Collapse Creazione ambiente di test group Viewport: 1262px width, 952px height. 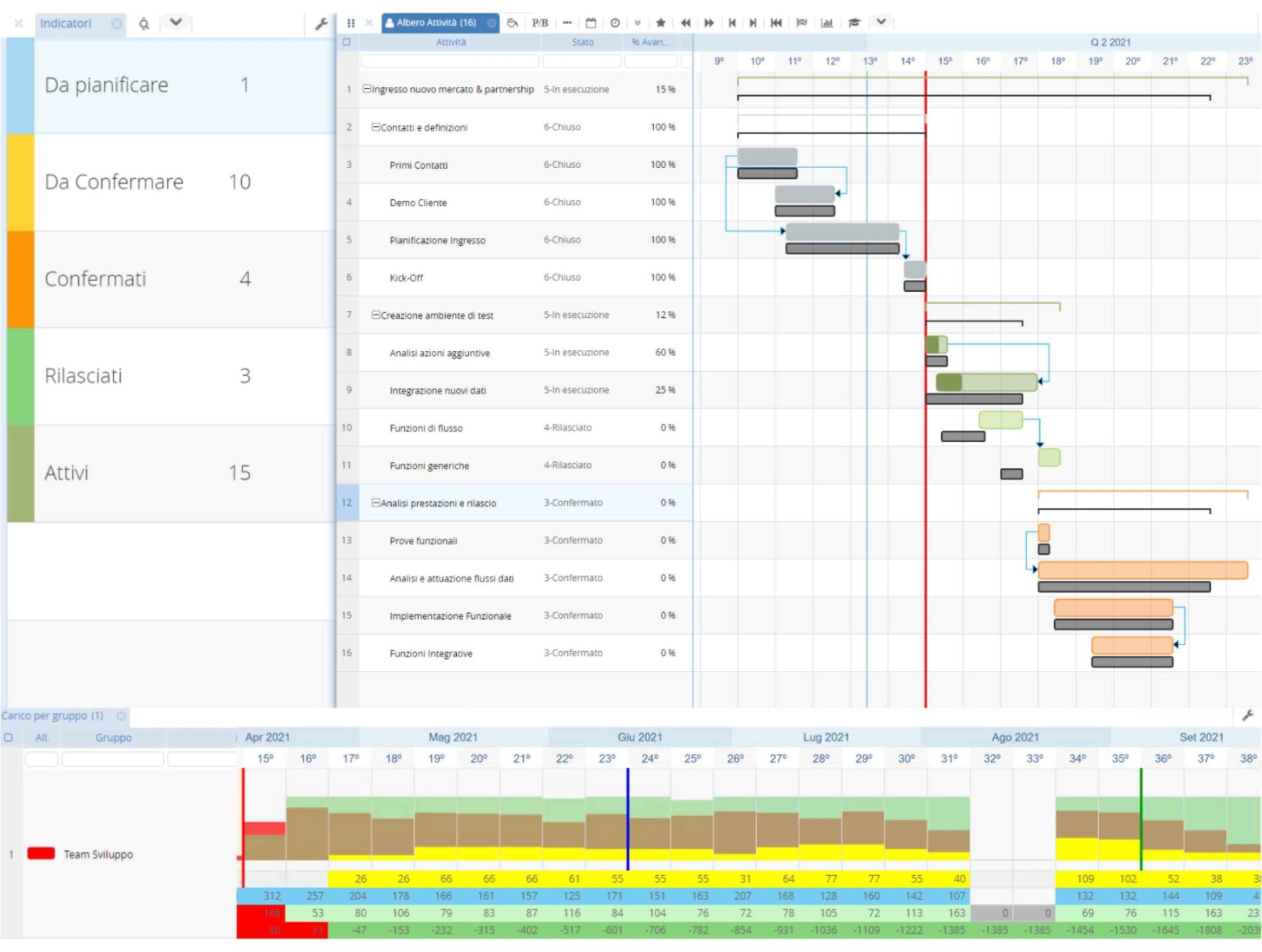(376, 315)
